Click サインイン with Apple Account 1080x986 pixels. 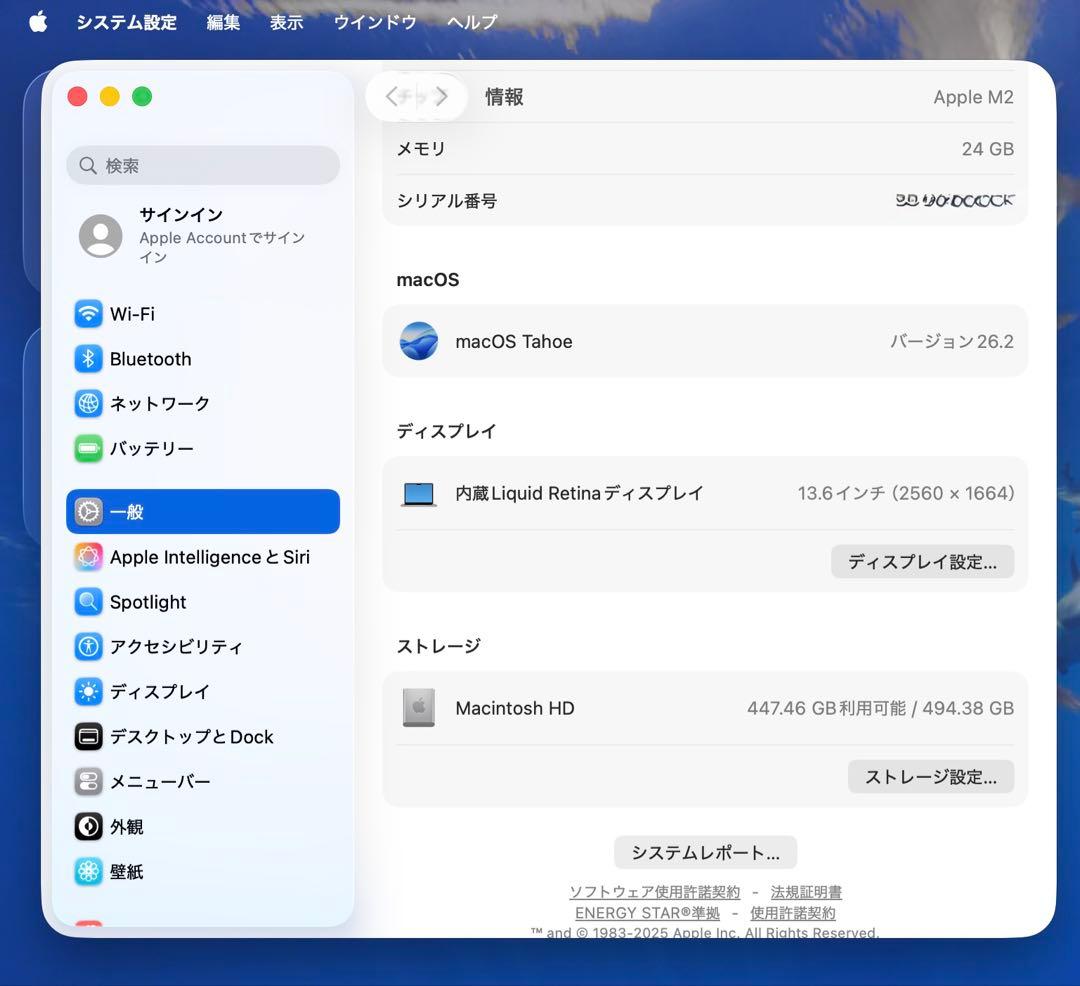coord(203,235)
